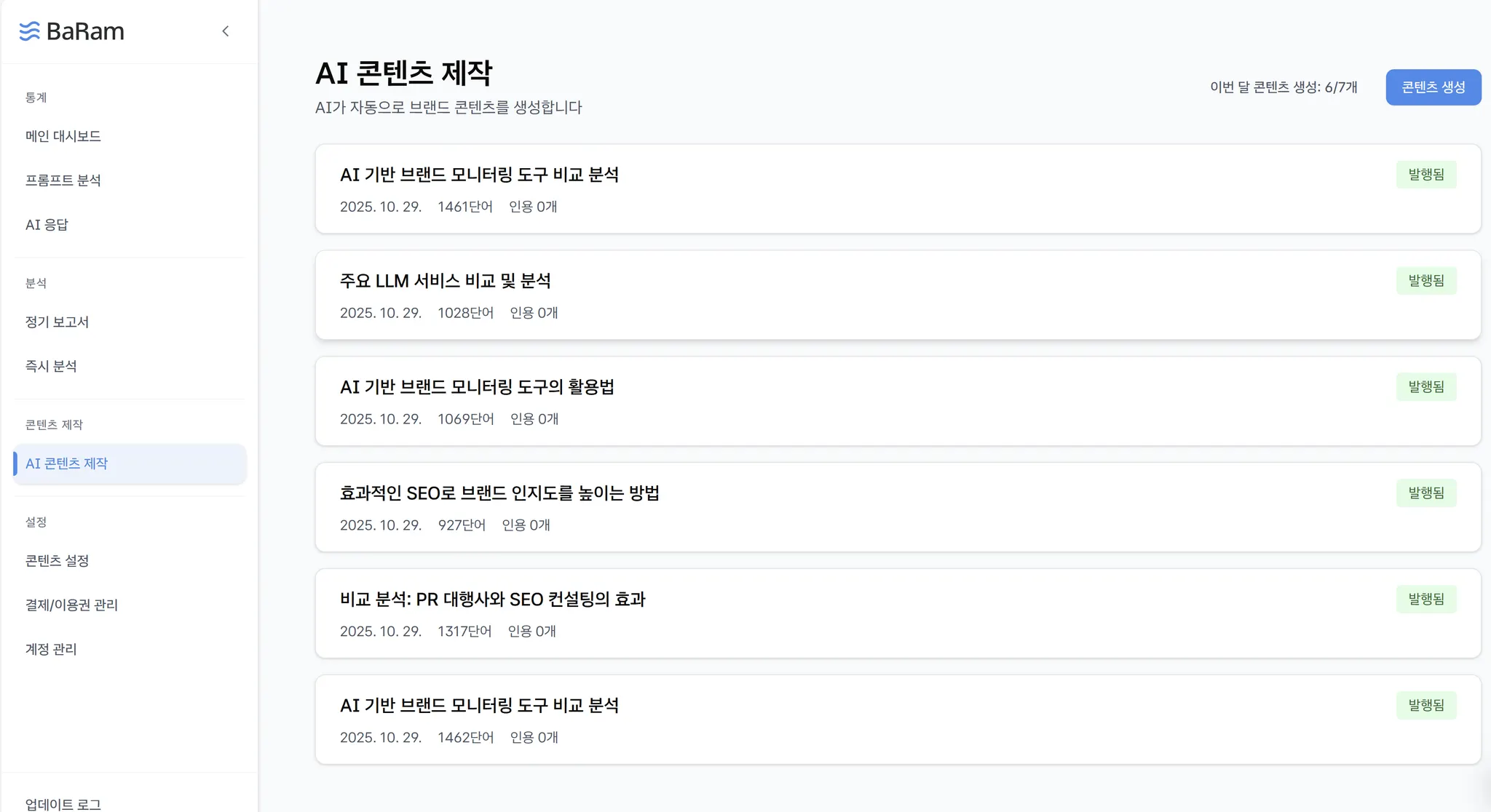This screenshot has width=1491, height=812.
Task: Open the 1462단어 브랜드 모니터링 article
Action: click(479, 706)
